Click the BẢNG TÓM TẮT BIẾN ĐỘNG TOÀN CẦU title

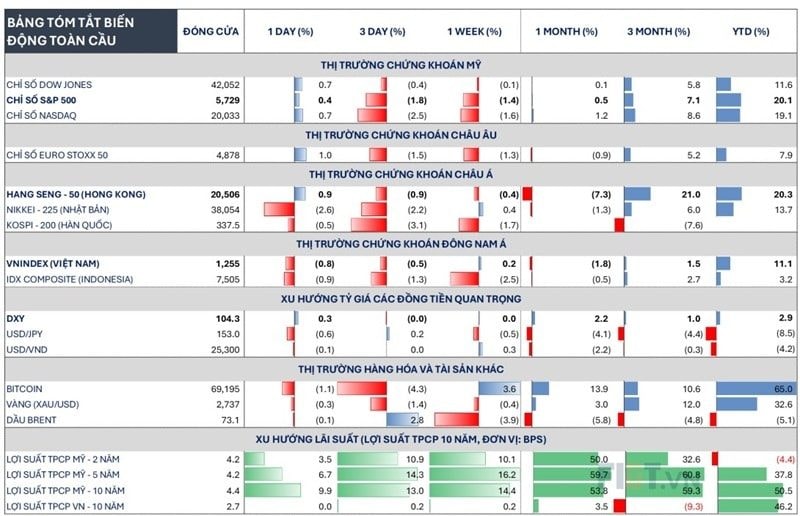click(x=70, y=31)
